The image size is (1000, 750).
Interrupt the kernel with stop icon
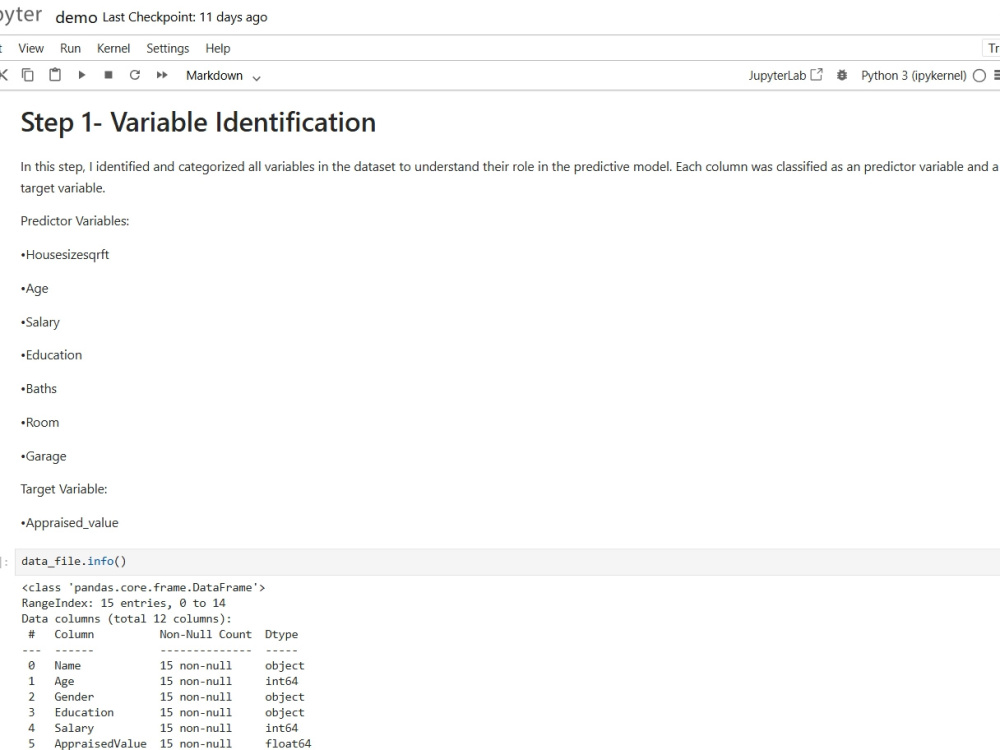[108, 75]
